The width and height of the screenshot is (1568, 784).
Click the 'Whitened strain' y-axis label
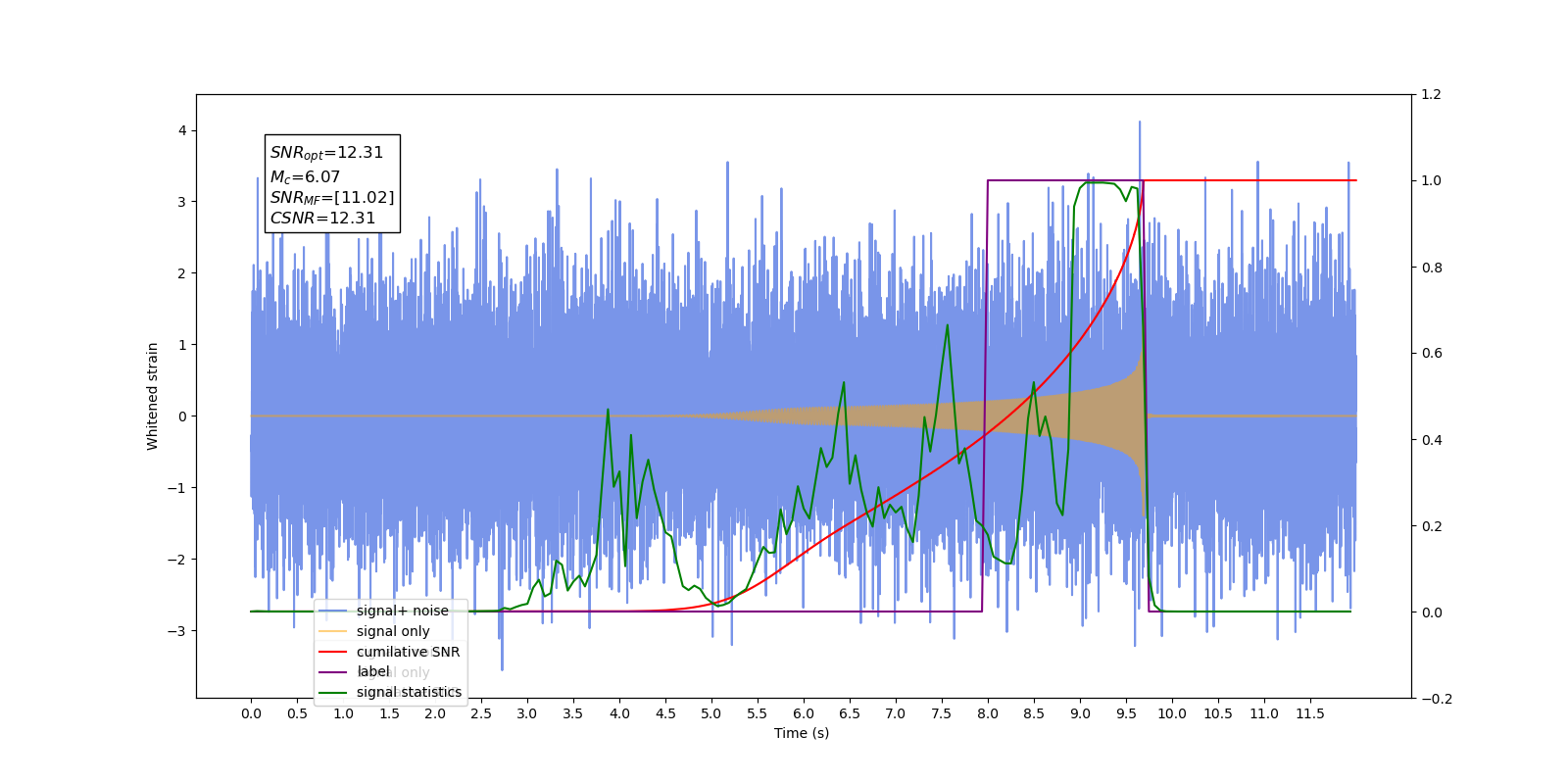152,396
